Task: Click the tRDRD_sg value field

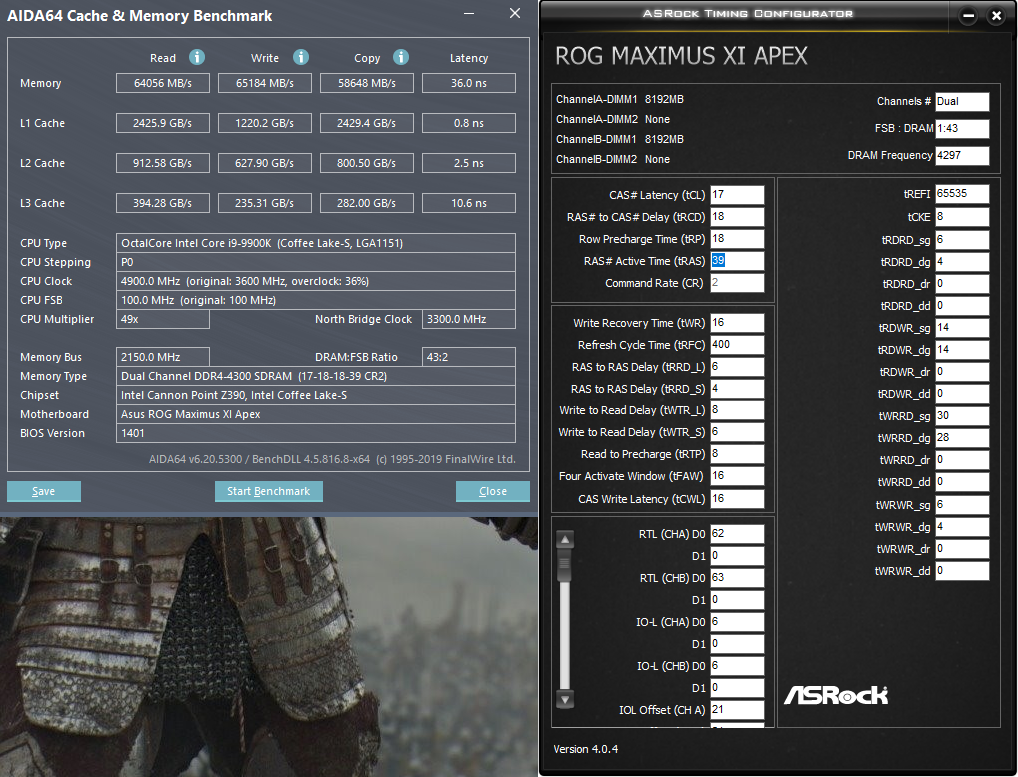Action: pyautogui.click(x=962, y=240)
